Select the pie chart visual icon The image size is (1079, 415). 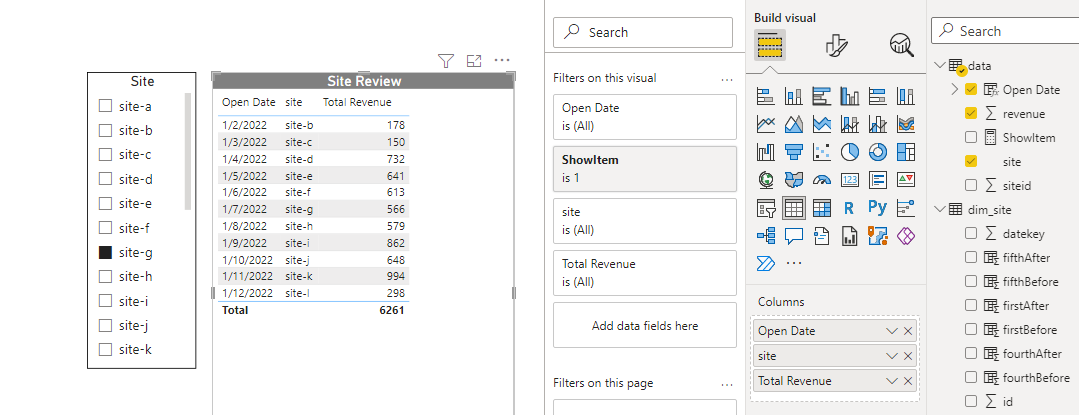pos(850,152)
